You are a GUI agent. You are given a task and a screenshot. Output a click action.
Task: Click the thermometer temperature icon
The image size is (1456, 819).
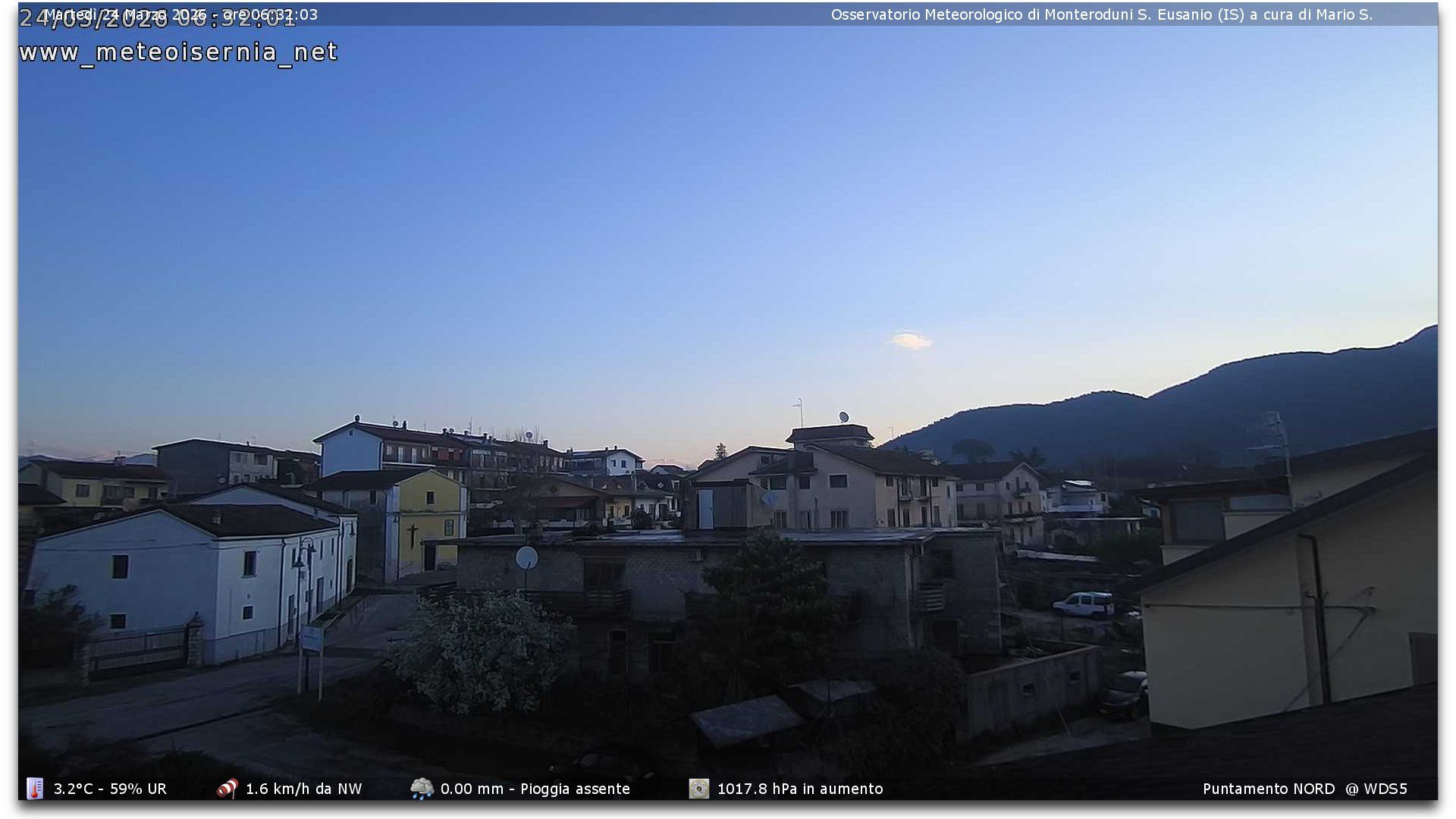pyautogui.click(x=35, y=789)
